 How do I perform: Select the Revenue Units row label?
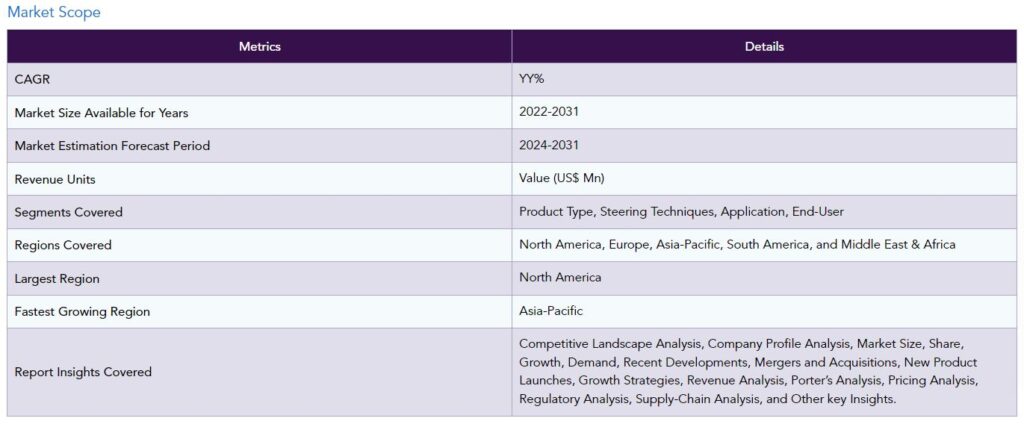coord(55,179)
